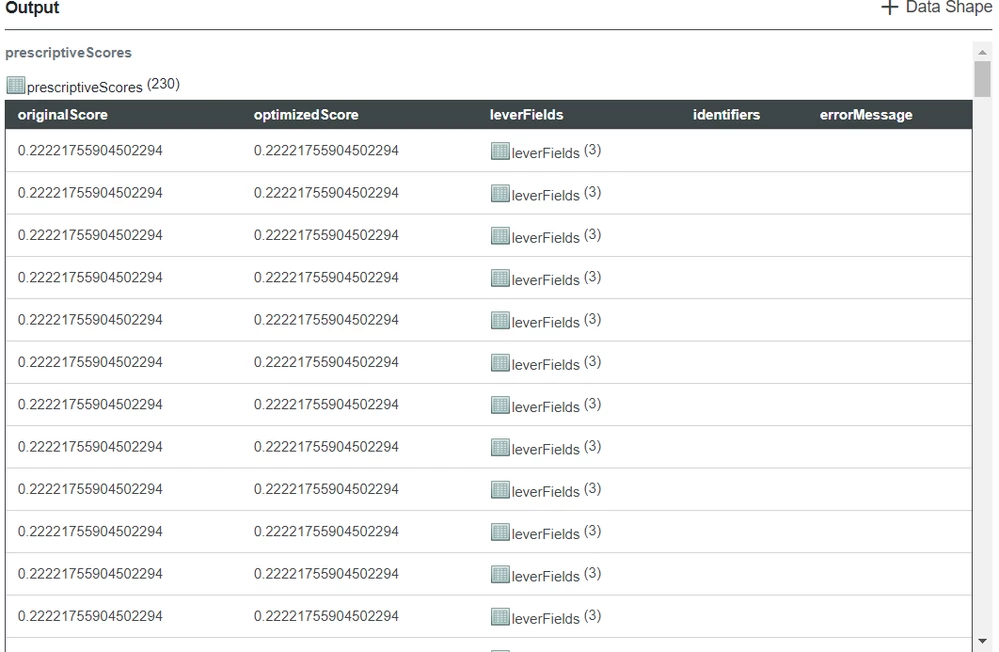999x652 pixels.
Task: Sort by originalScore column header
Action: pos(62,115)
